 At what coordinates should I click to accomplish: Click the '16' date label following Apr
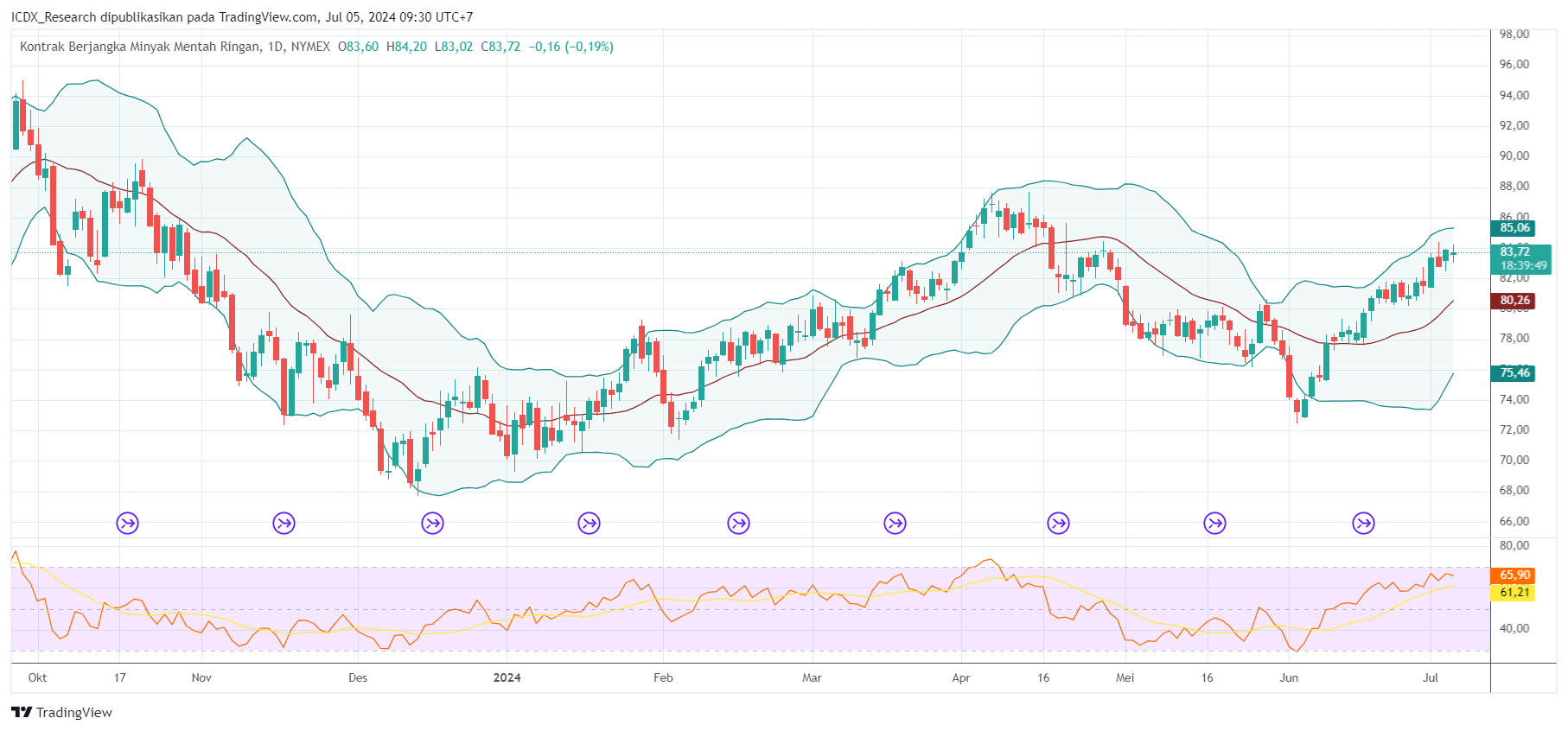(1043, 677)
